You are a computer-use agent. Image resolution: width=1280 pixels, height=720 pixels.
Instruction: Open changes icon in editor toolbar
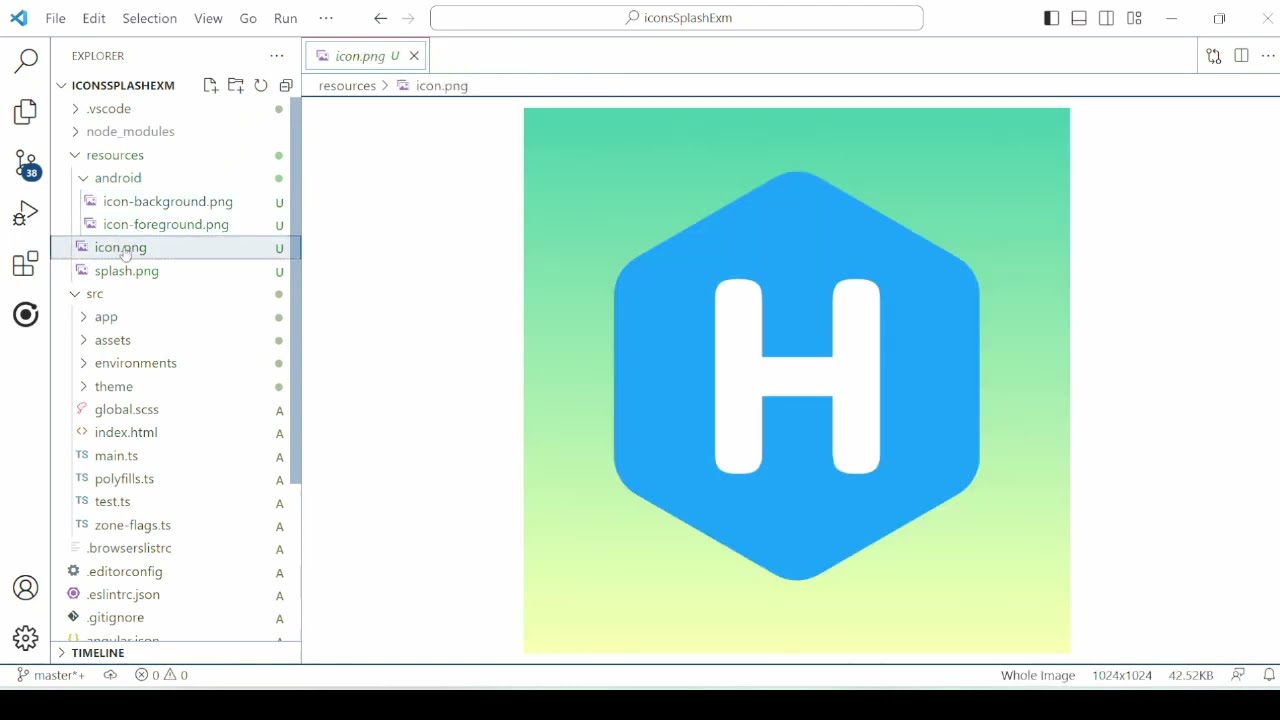tap(1214, 56)
